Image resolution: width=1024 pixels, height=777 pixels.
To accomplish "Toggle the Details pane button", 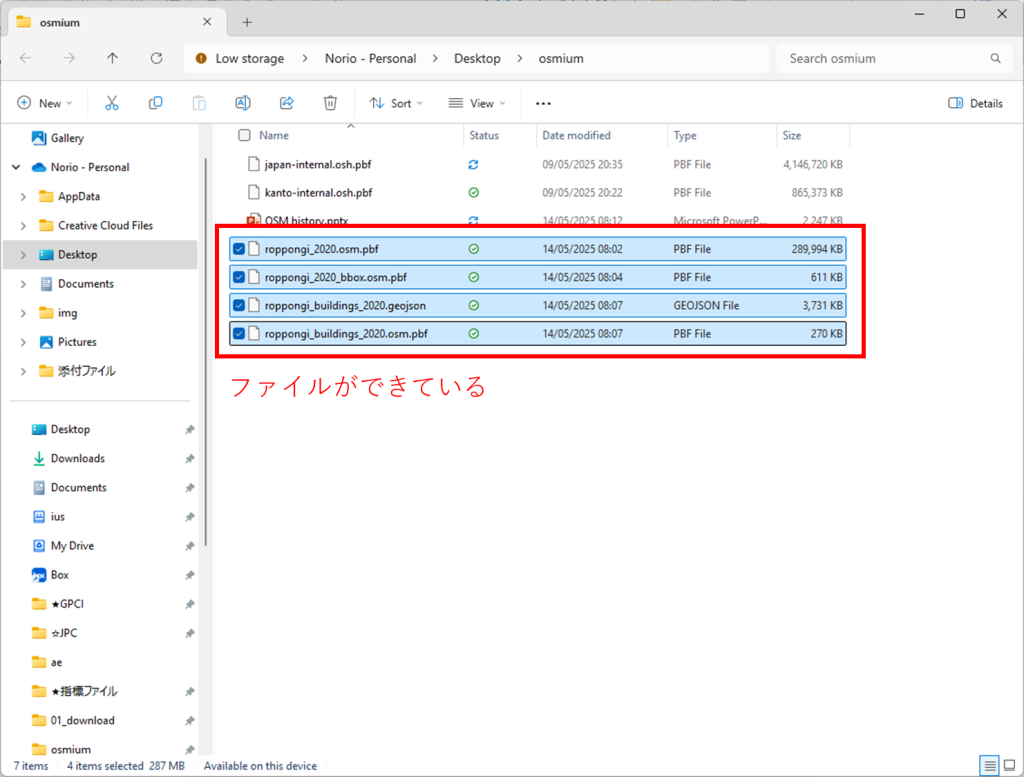I will tap(975, 103).
